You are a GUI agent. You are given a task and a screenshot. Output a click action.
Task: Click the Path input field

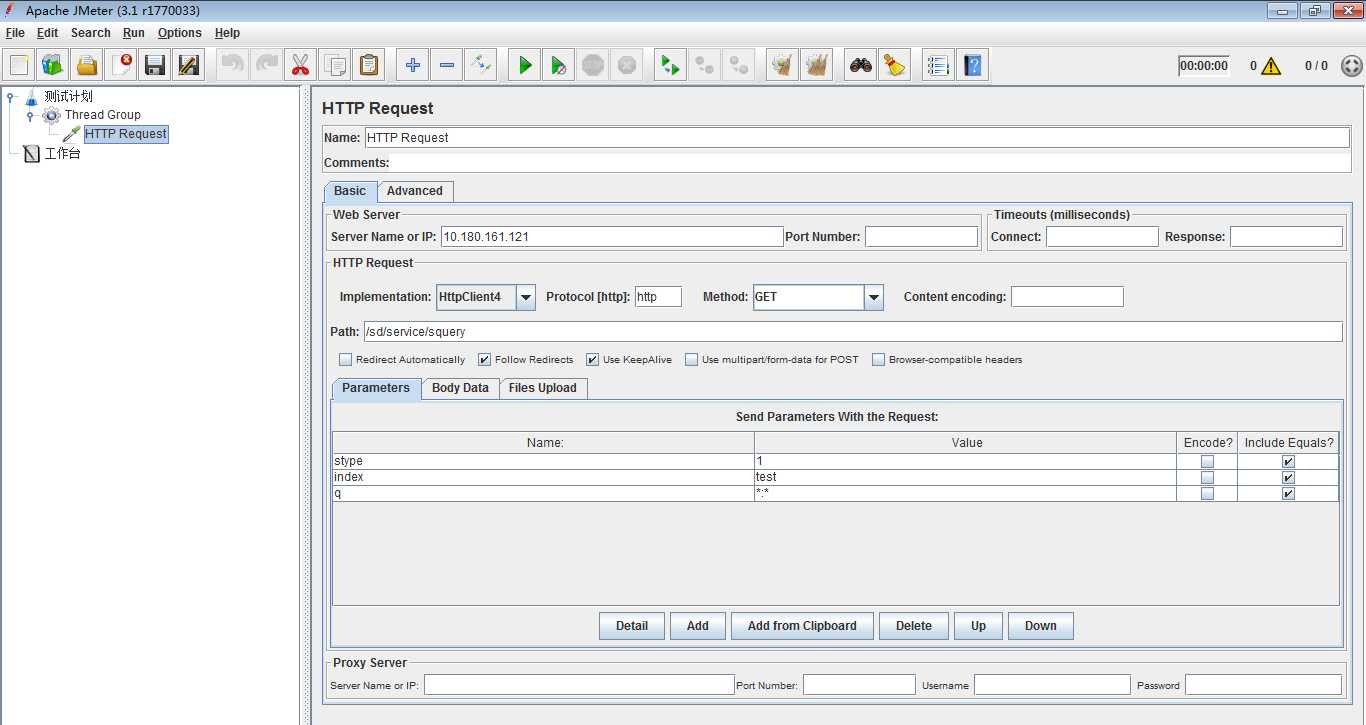click(x=852, y=331)
